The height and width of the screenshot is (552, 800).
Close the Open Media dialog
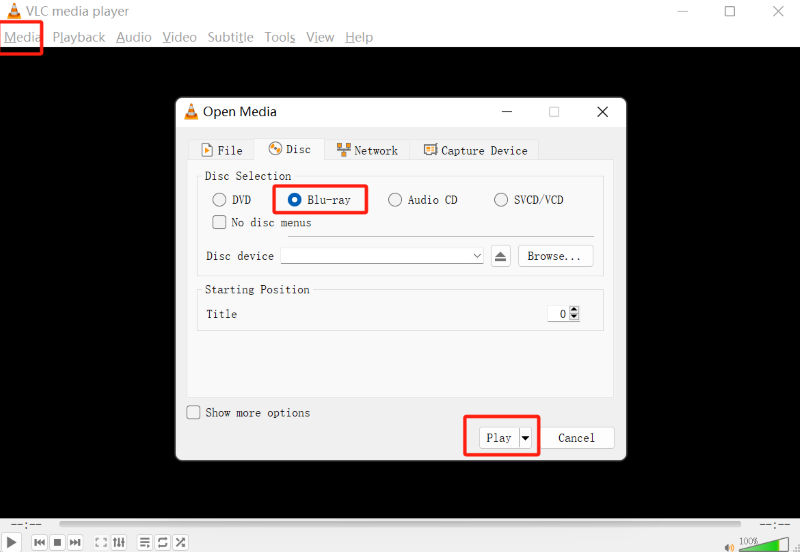[x=603, y=112]
